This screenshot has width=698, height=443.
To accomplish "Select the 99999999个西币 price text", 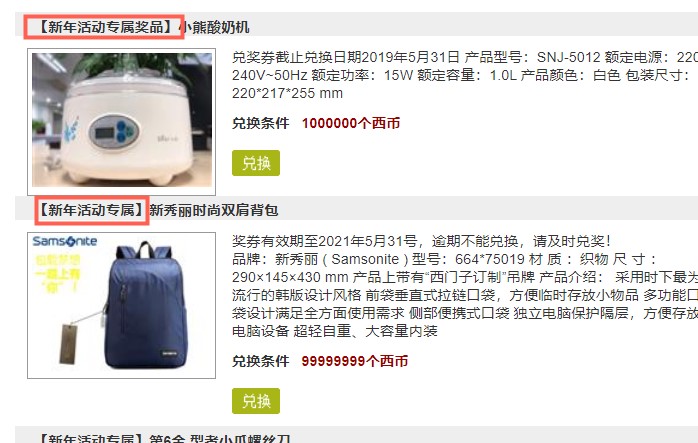I will [354, 361].
